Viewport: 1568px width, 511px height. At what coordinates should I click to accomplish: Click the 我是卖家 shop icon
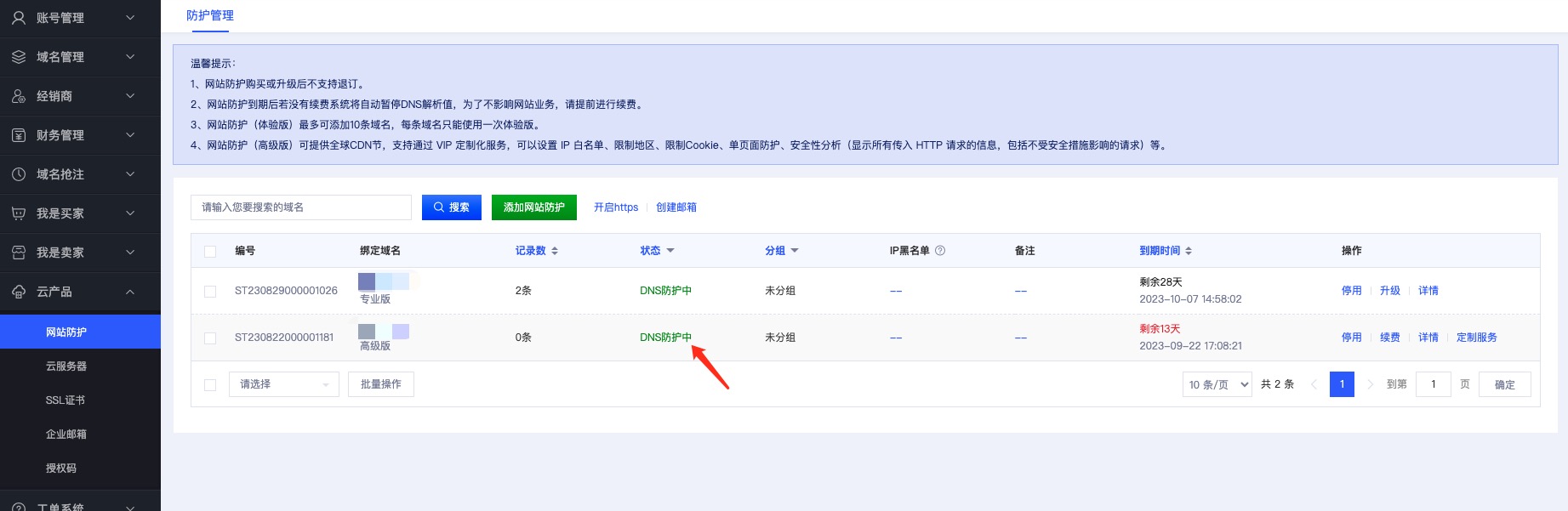(19, 253)
